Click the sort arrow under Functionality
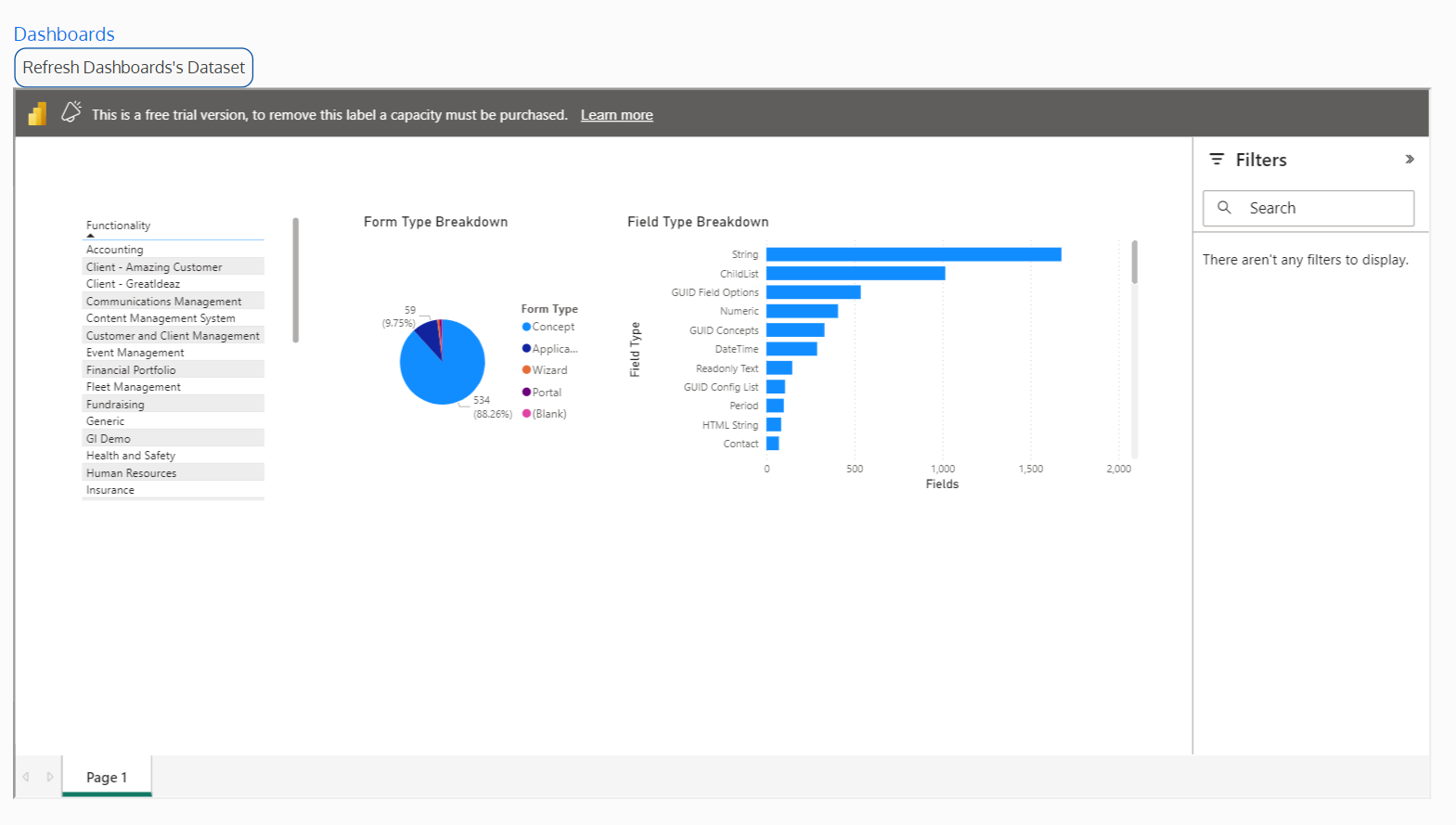Screen dimensions: 1456x825 coord(91,236)
